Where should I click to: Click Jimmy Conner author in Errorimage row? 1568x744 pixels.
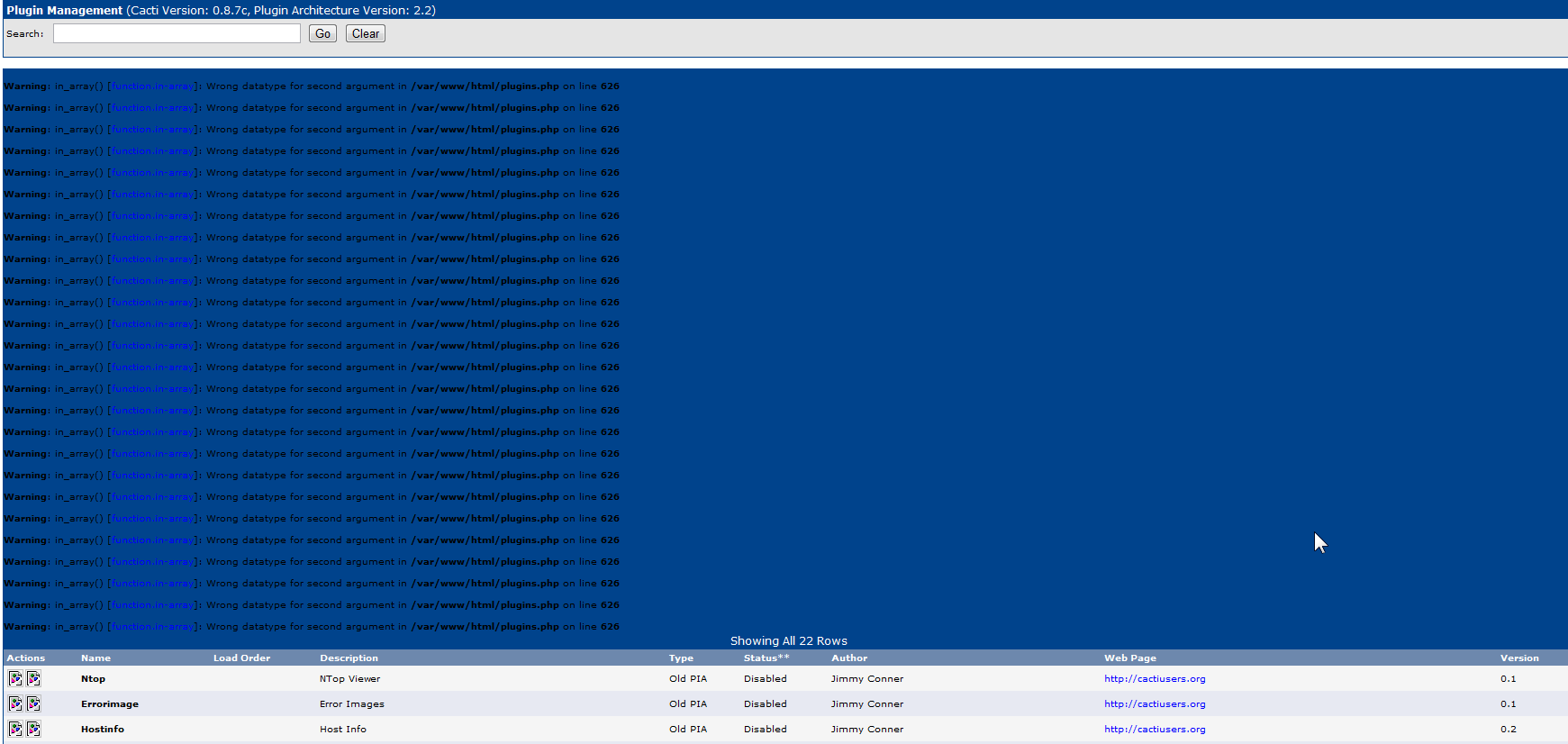coord(867,704)
